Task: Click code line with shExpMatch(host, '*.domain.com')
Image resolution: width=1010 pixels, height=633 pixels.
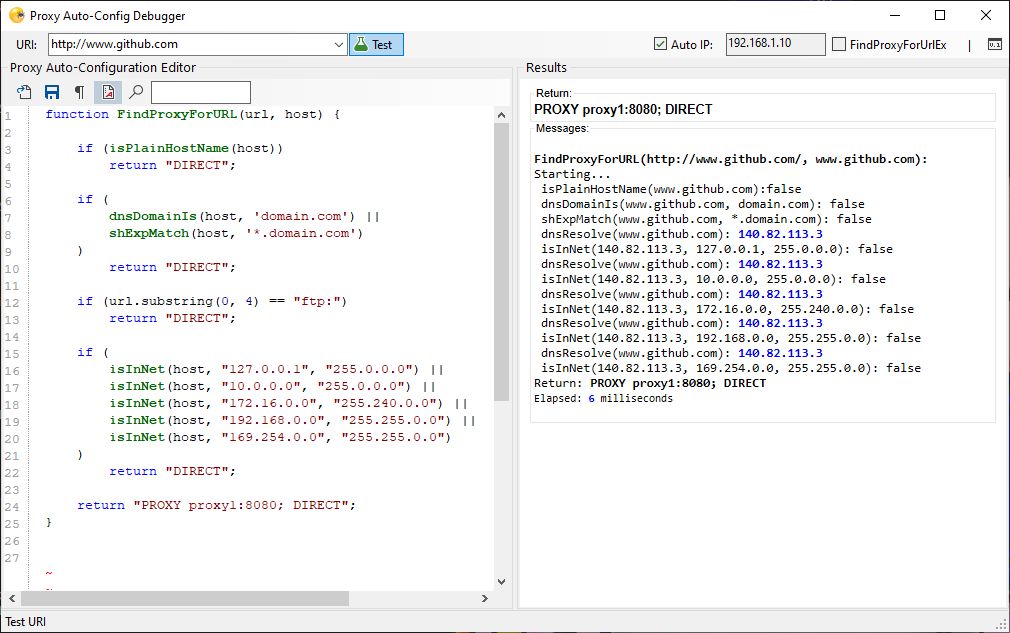Action: [x=236, y=233]
